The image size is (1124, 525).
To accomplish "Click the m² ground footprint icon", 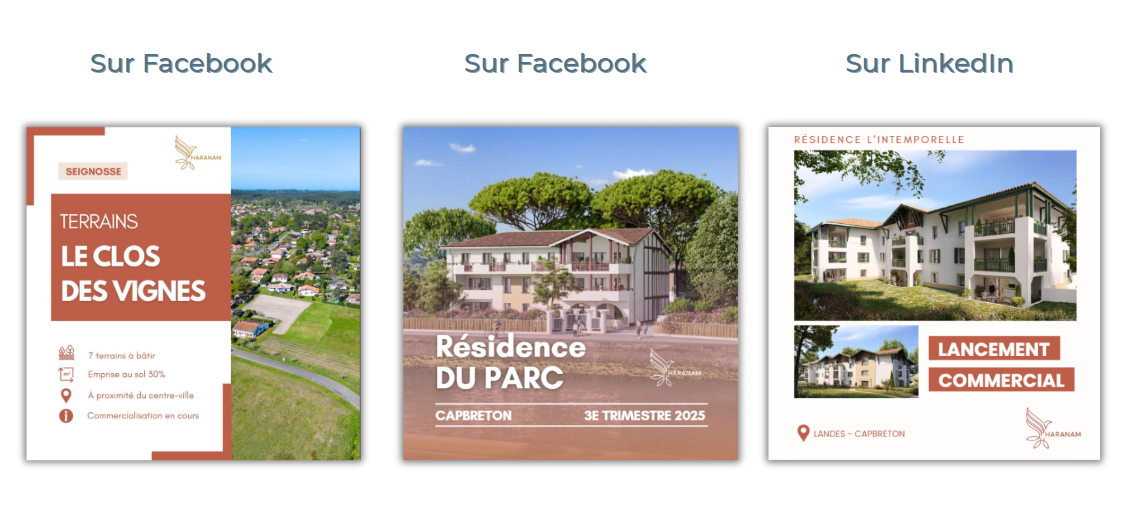I will [66, 374].
